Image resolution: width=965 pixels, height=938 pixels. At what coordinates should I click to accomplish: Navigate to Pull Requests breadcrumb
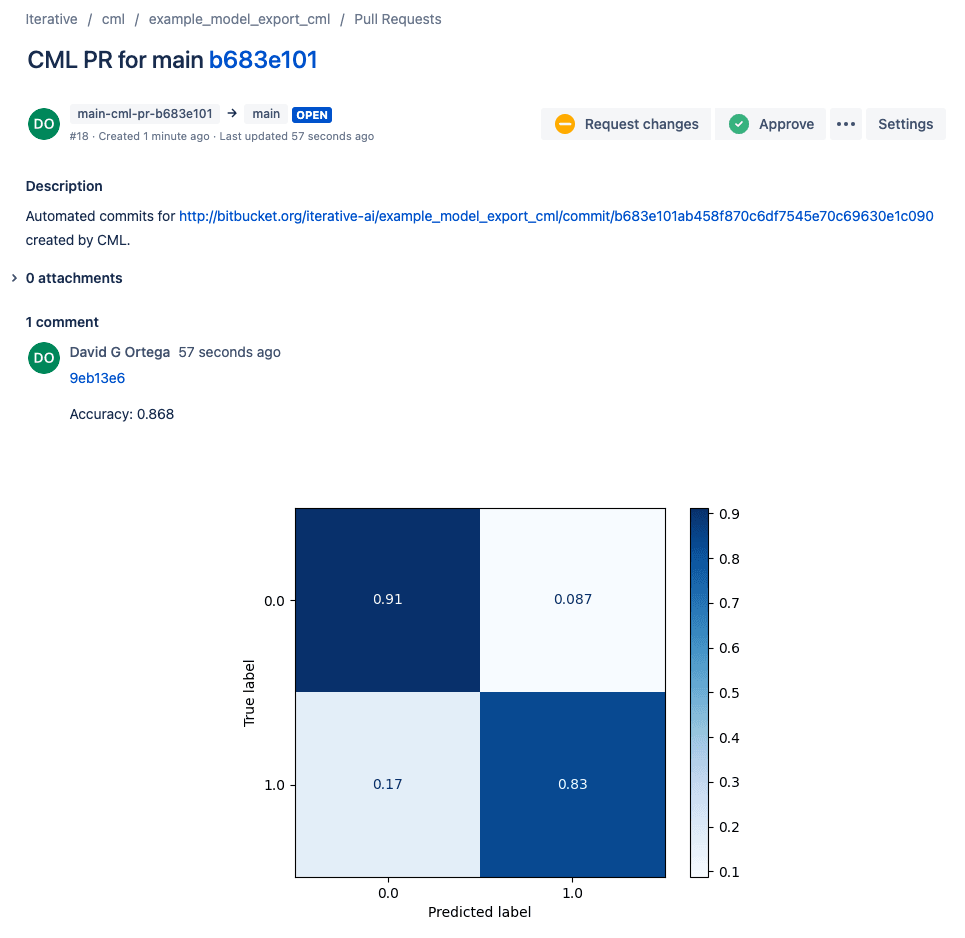click(397, 19)
